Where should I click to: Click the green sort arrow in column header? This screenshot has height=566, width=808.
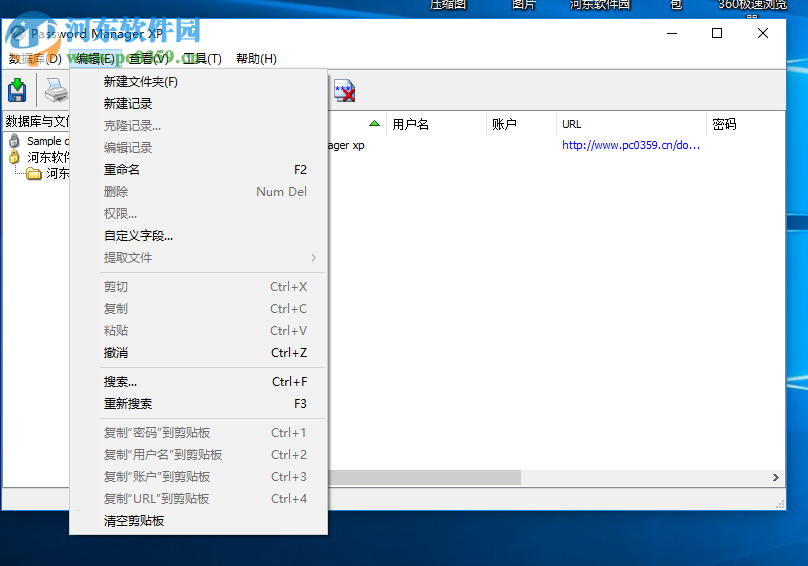point(375,124)
